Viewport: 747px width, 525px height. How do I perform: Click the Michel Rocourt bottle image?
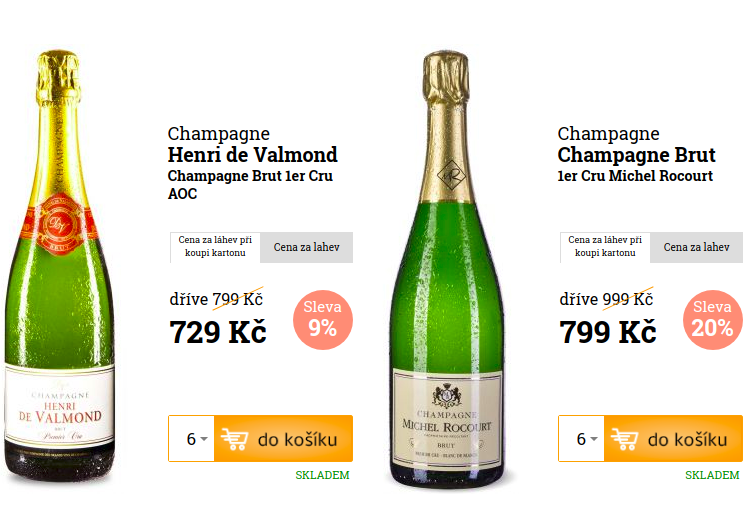pyautogui.click(x=446, y=270)
